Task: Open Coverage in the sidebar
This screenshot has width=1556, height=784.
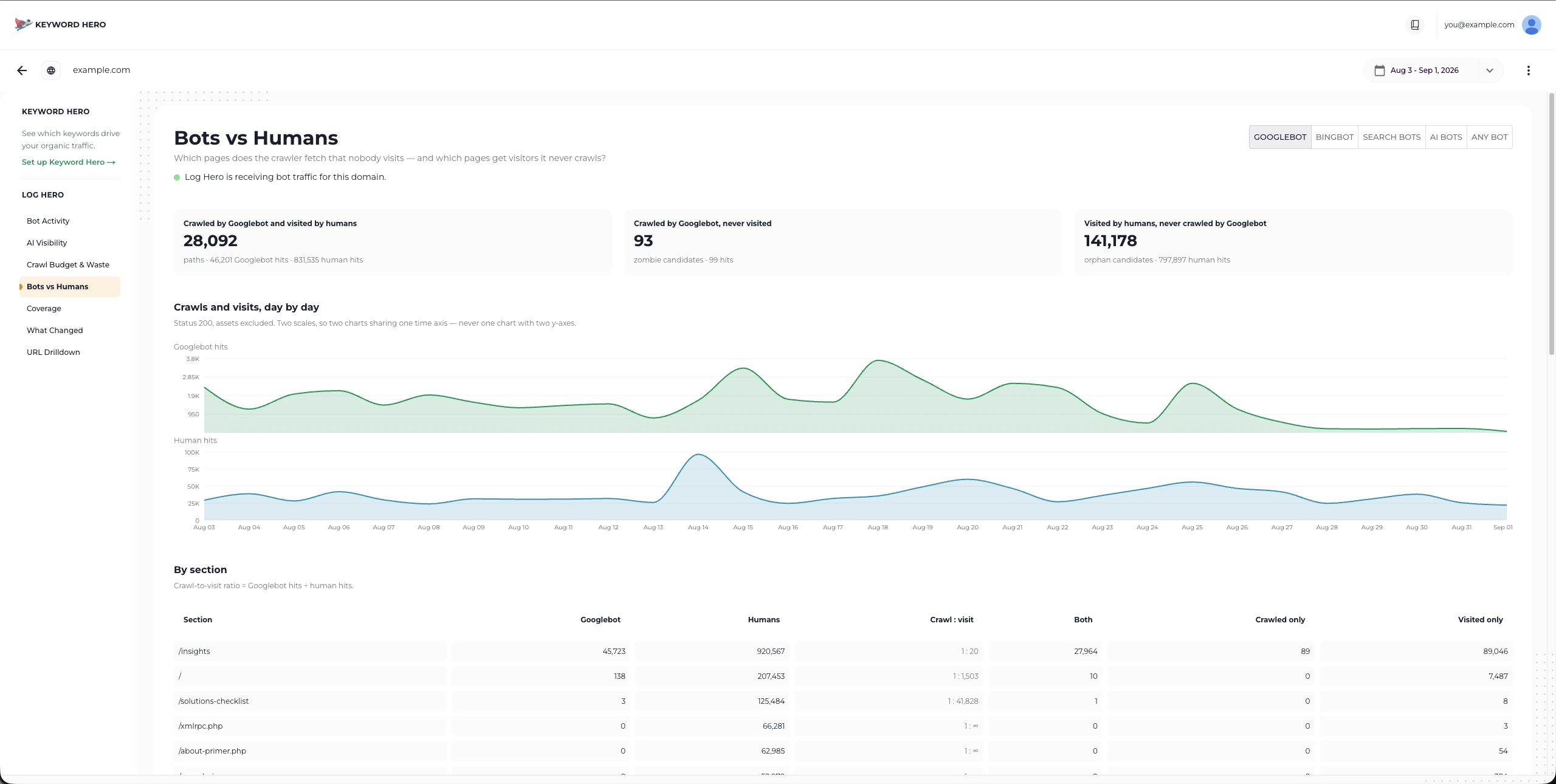Action: pyautogui.click(x=70, y=308)
